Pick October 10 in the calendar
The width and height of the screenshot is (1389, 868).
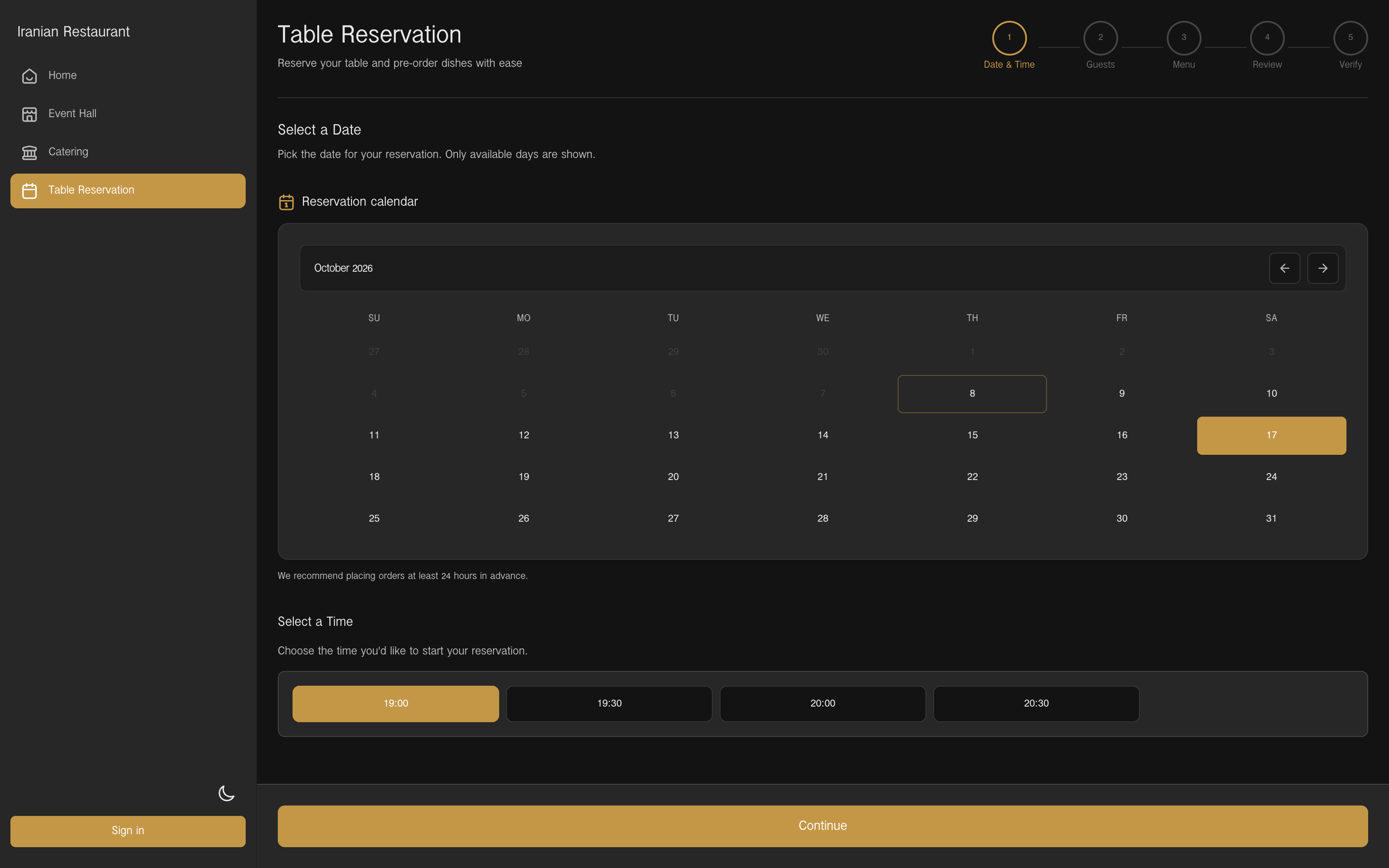point(1271,394)
